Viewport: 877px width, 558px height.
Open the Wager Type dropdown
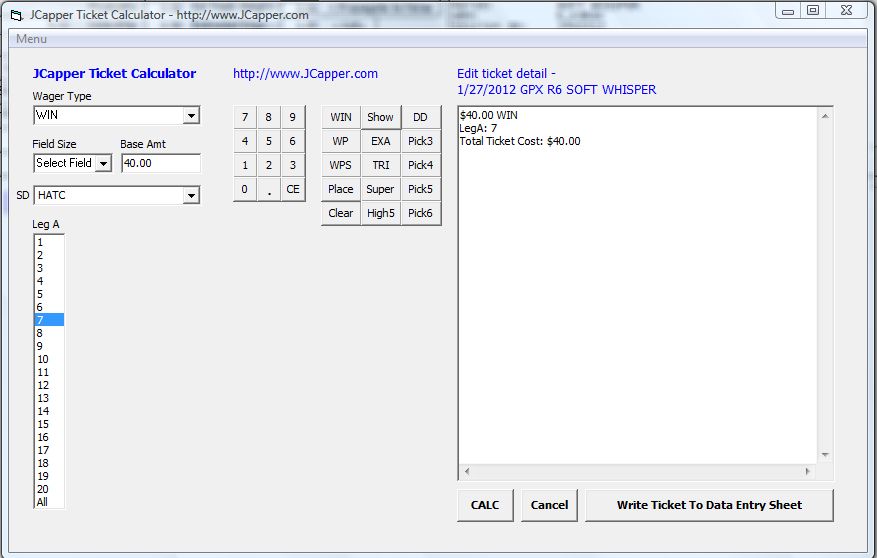pyautogui.click(x=191, y=116)
